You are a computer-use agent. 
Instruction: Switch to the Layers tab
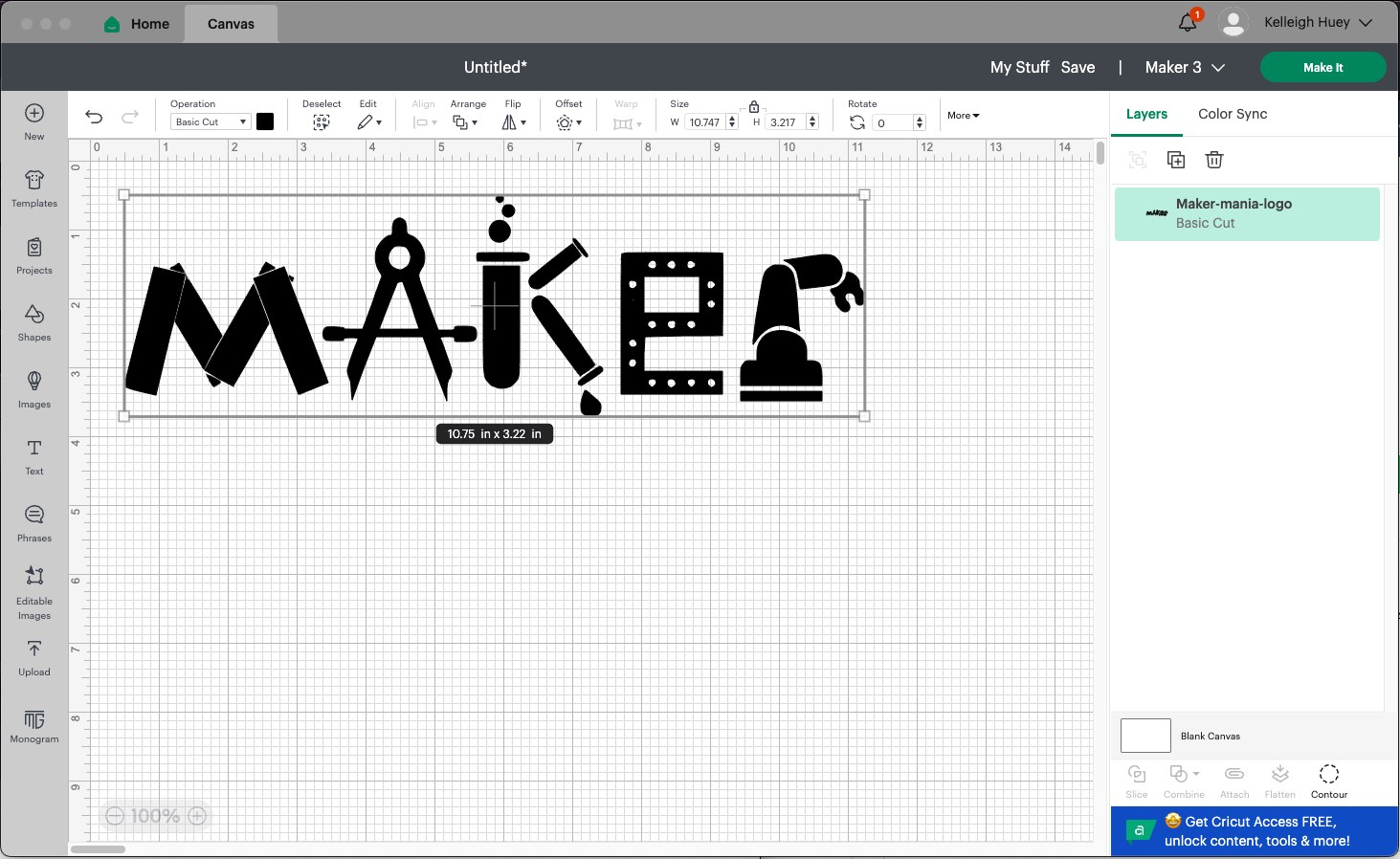(1146, 114)
